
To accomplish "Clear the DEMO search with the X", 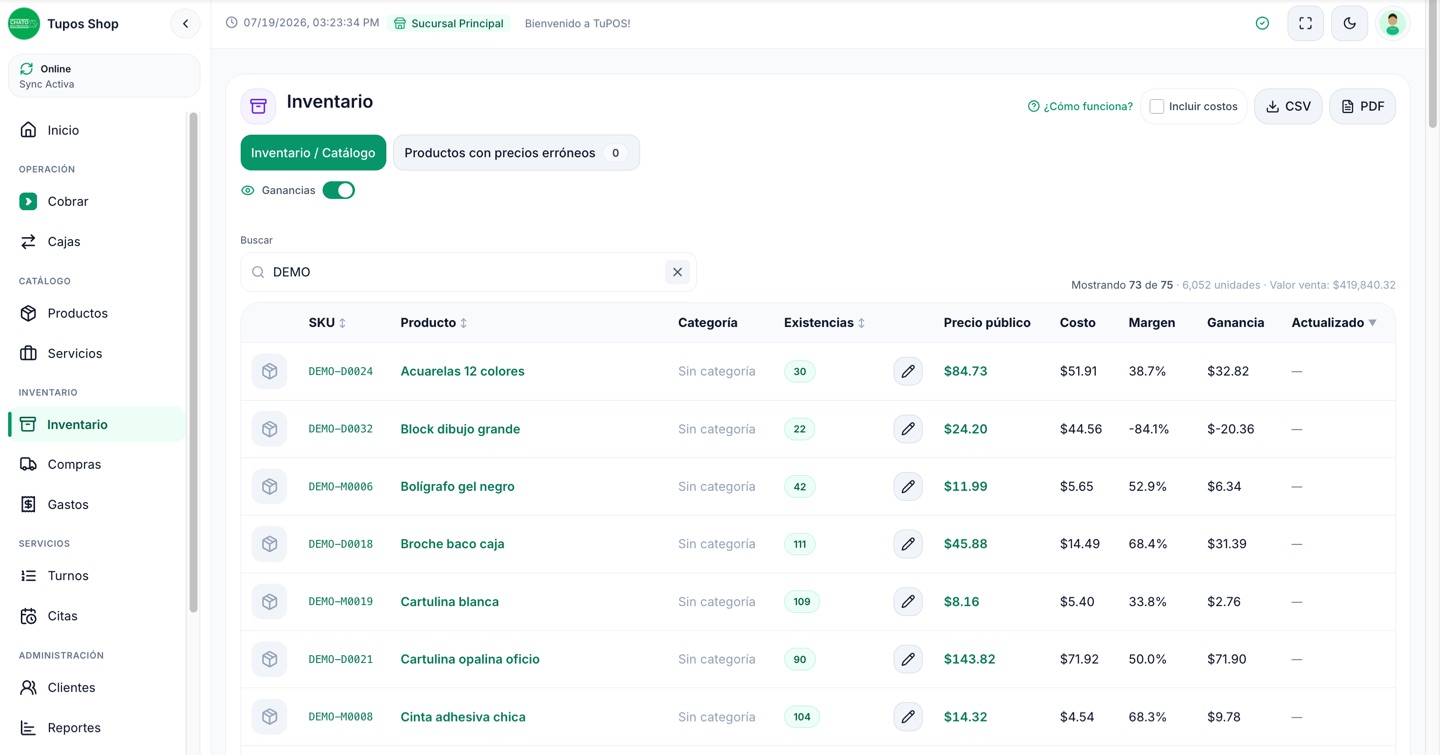I will 677,272.
